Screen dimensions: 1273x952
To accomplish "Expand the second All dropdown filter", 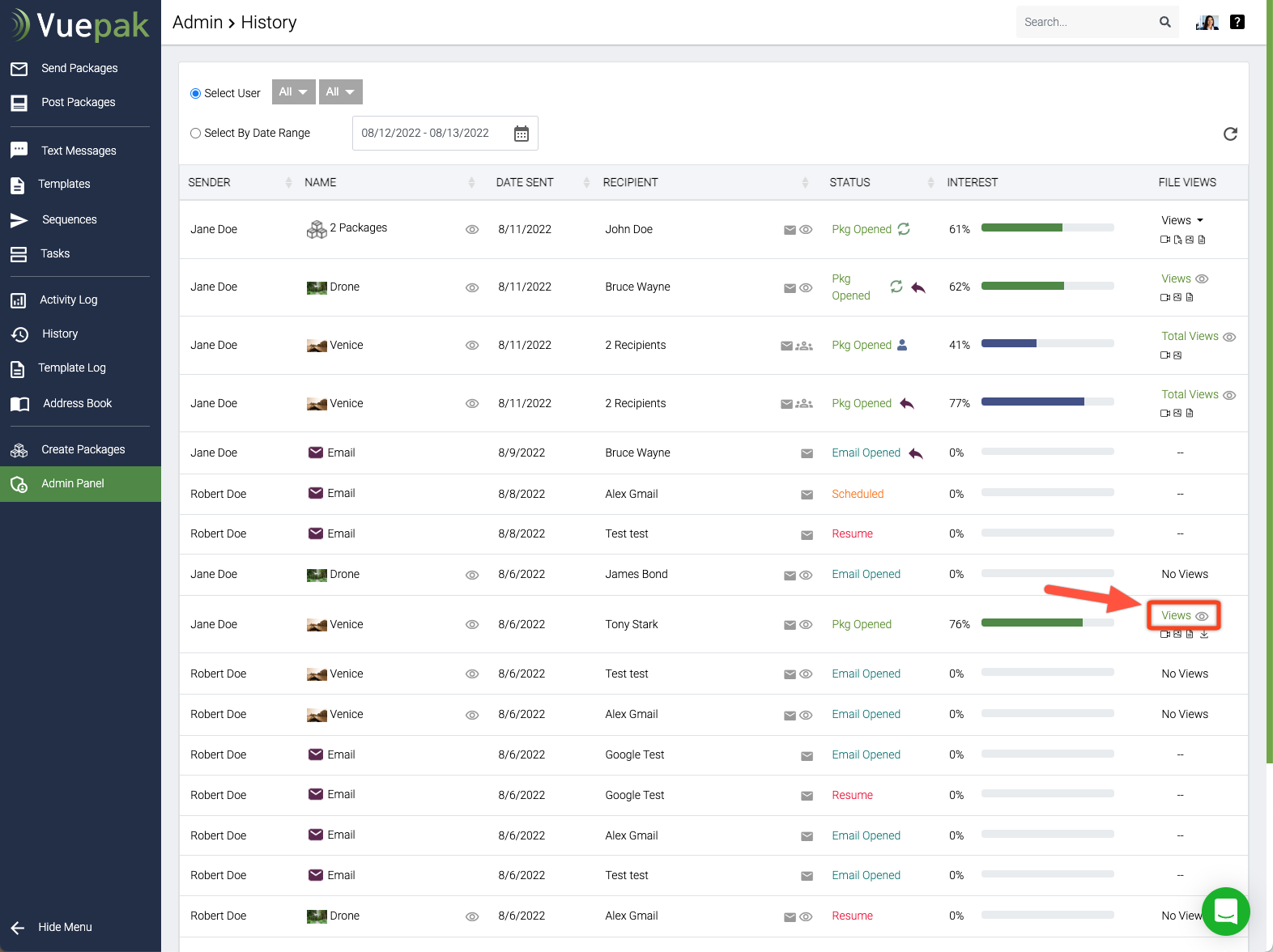I will click(x=340, y=92).
